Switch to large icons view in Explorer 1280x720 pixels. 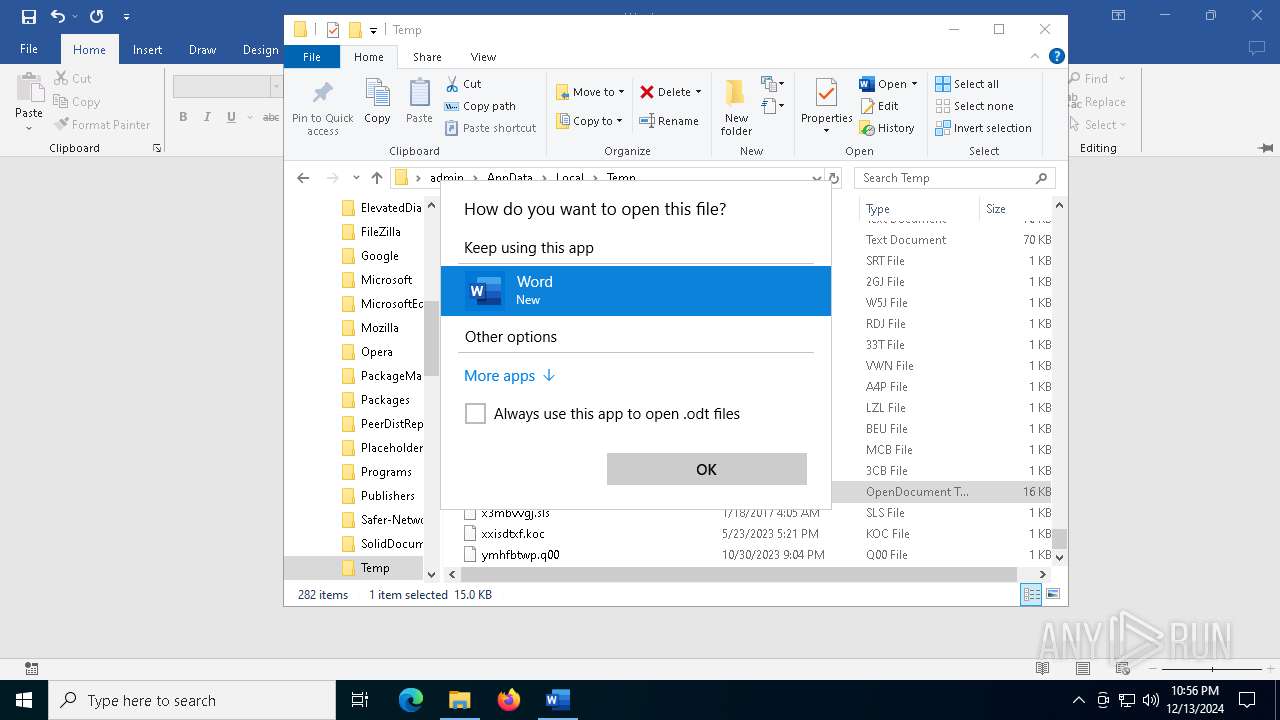point(1052,594)
